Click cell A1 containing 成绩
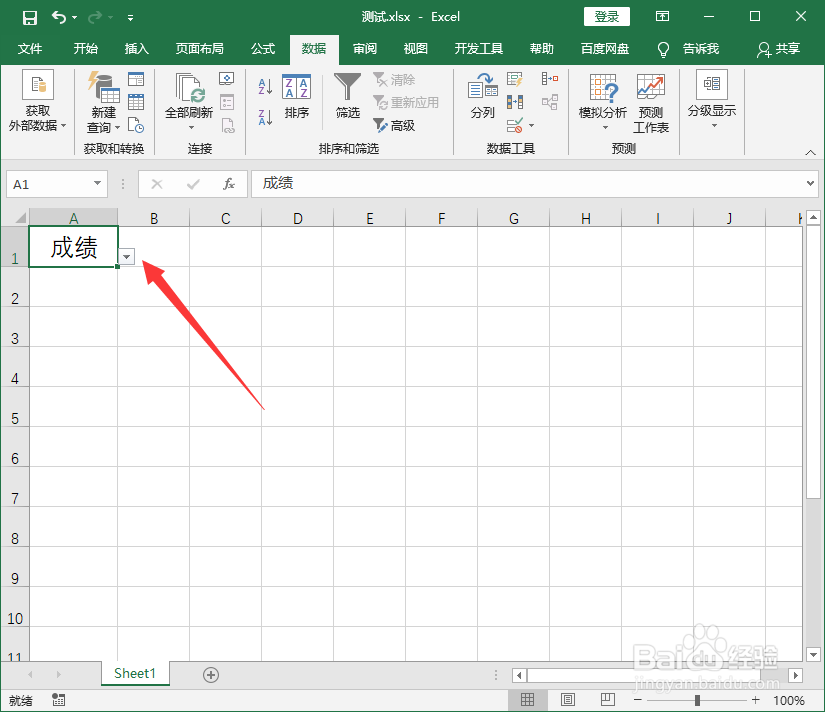825x712 pixels. click(x=73, y=247)
